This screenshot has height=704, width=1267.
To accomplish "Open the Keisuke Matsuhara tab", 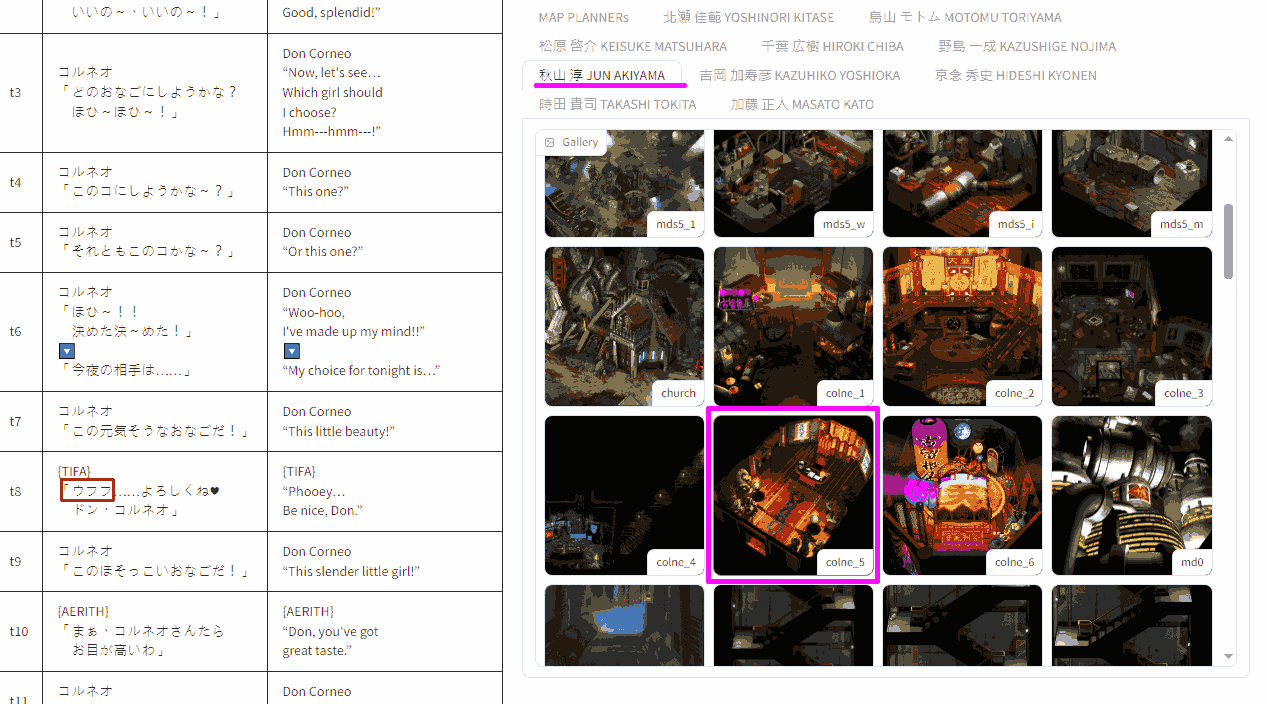I will click(x=632, y=46).
